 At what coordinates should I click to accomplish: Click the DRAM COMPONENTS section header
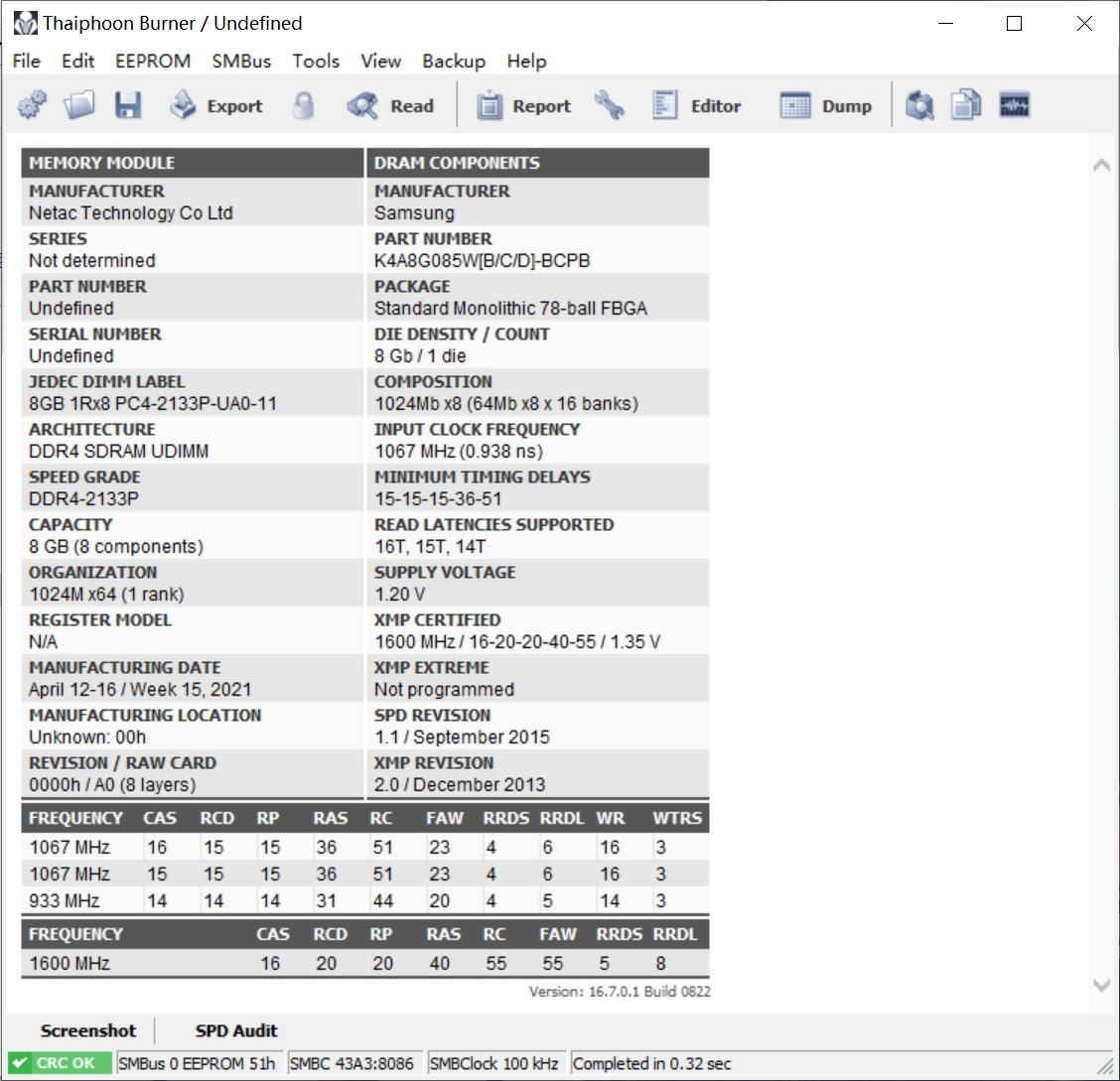(x=538, y=163)
